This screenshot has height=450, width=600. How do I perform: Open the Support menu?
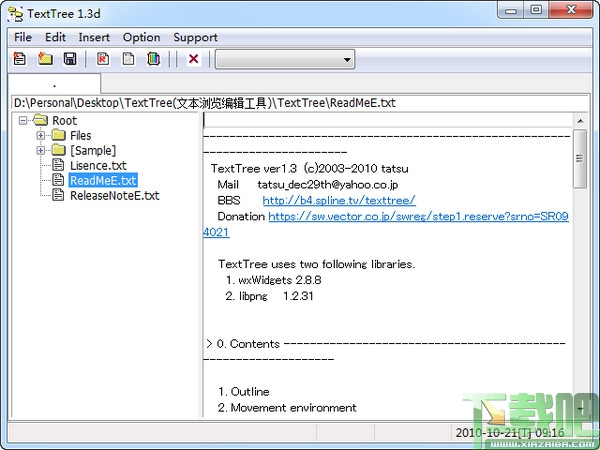196,37
